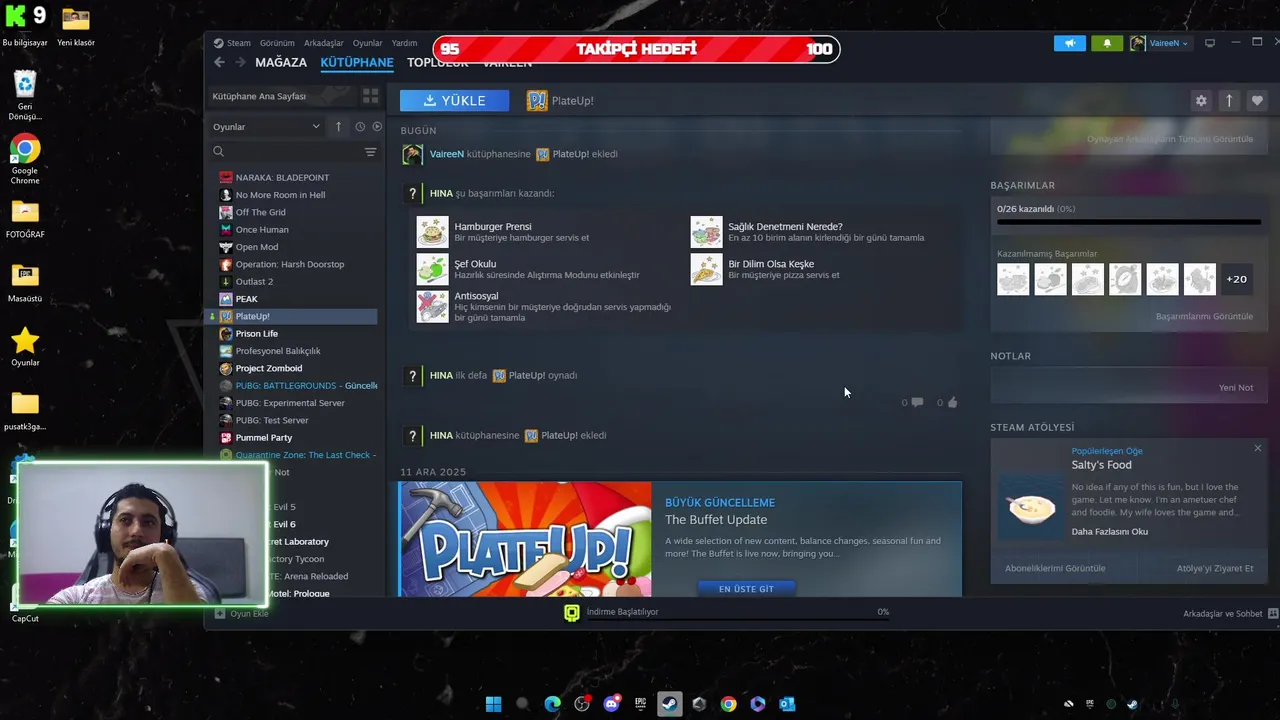1280x720 pixels.
Task: Click the Windows Start button
Action: tap(493, 704)
